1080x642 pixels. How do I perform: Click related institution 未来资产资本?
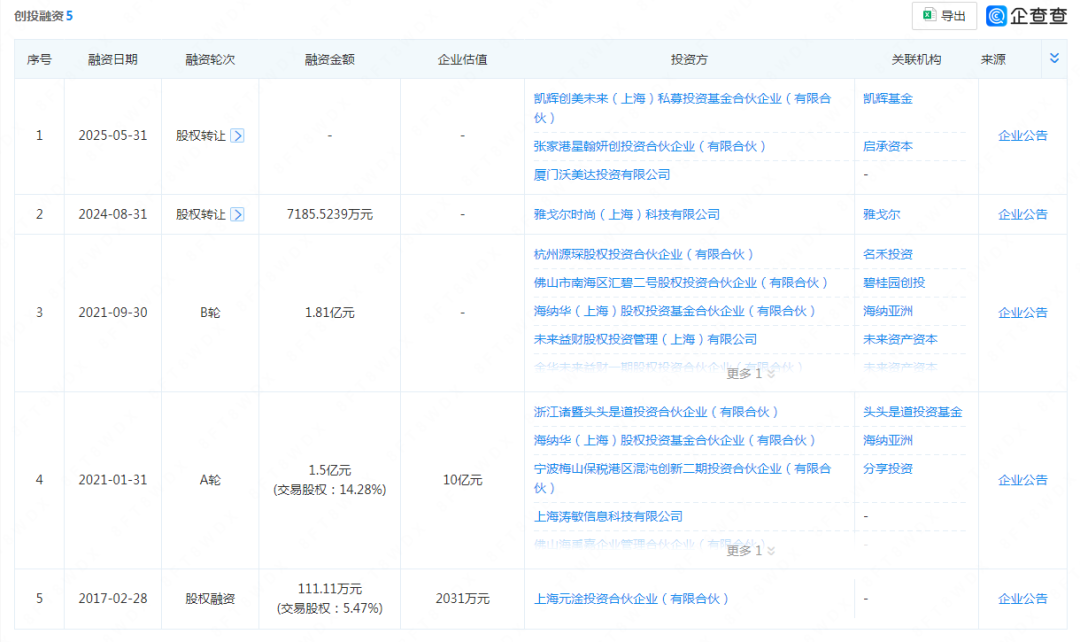click(900, 339)
